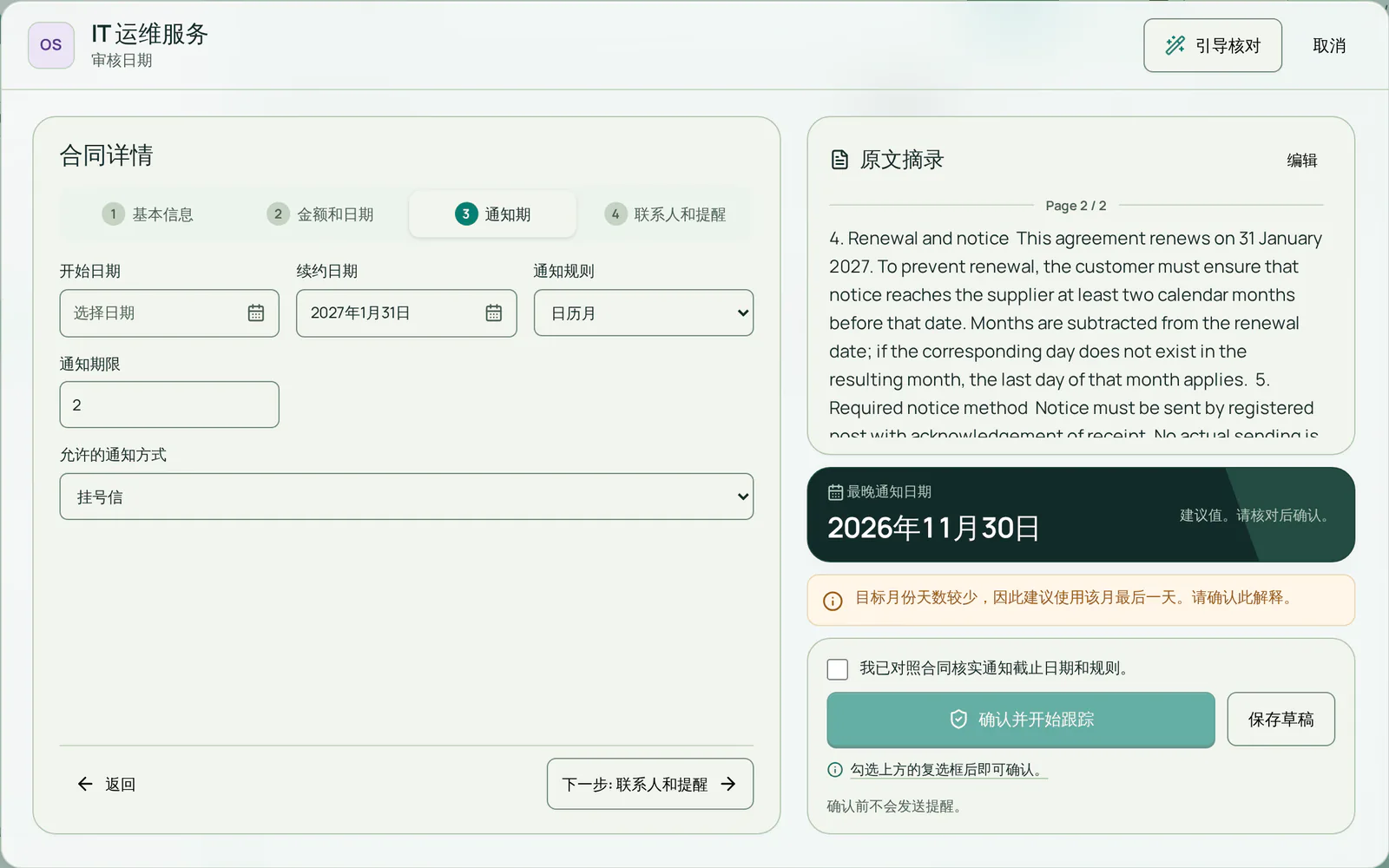
Task: Click the OS app logo badge
Action: coord(51,45)
